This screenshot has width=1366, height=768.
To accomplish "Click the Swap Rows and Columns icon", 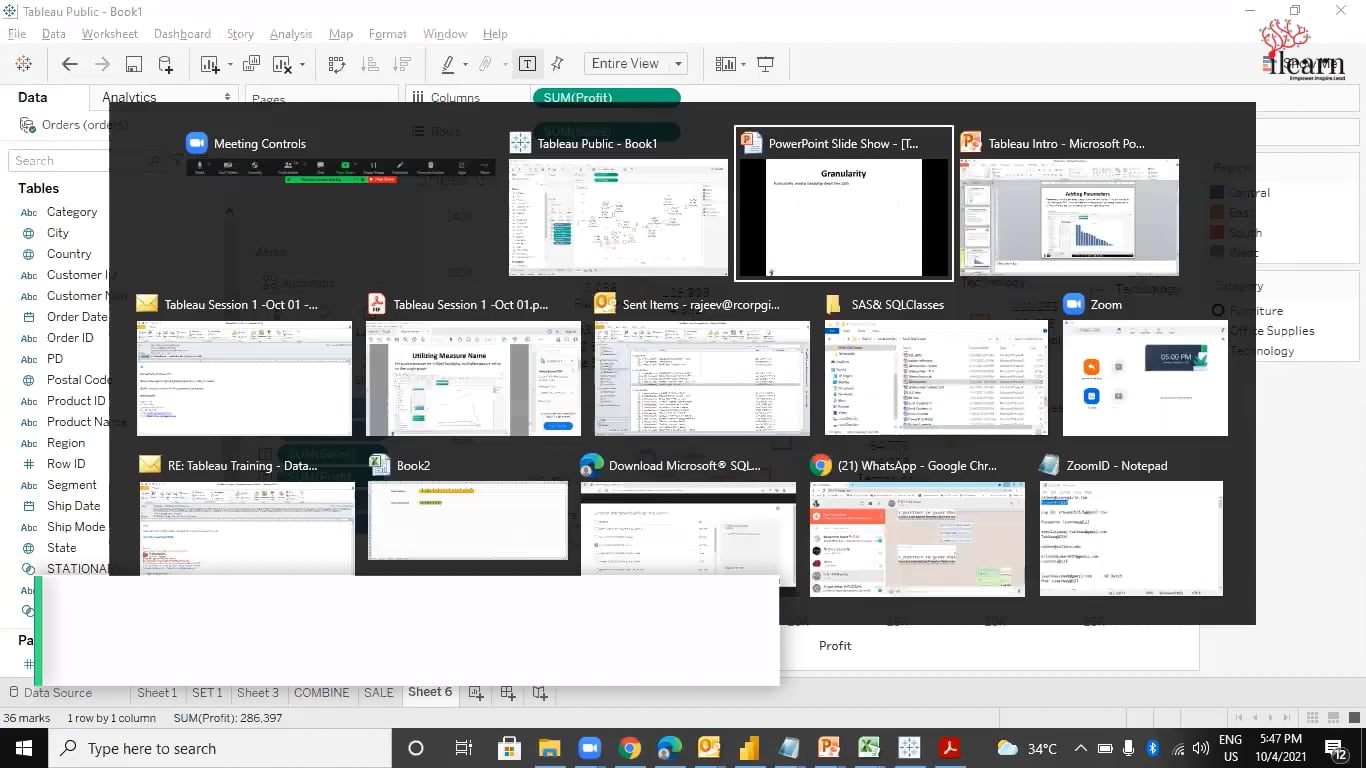I will point(337,64).
